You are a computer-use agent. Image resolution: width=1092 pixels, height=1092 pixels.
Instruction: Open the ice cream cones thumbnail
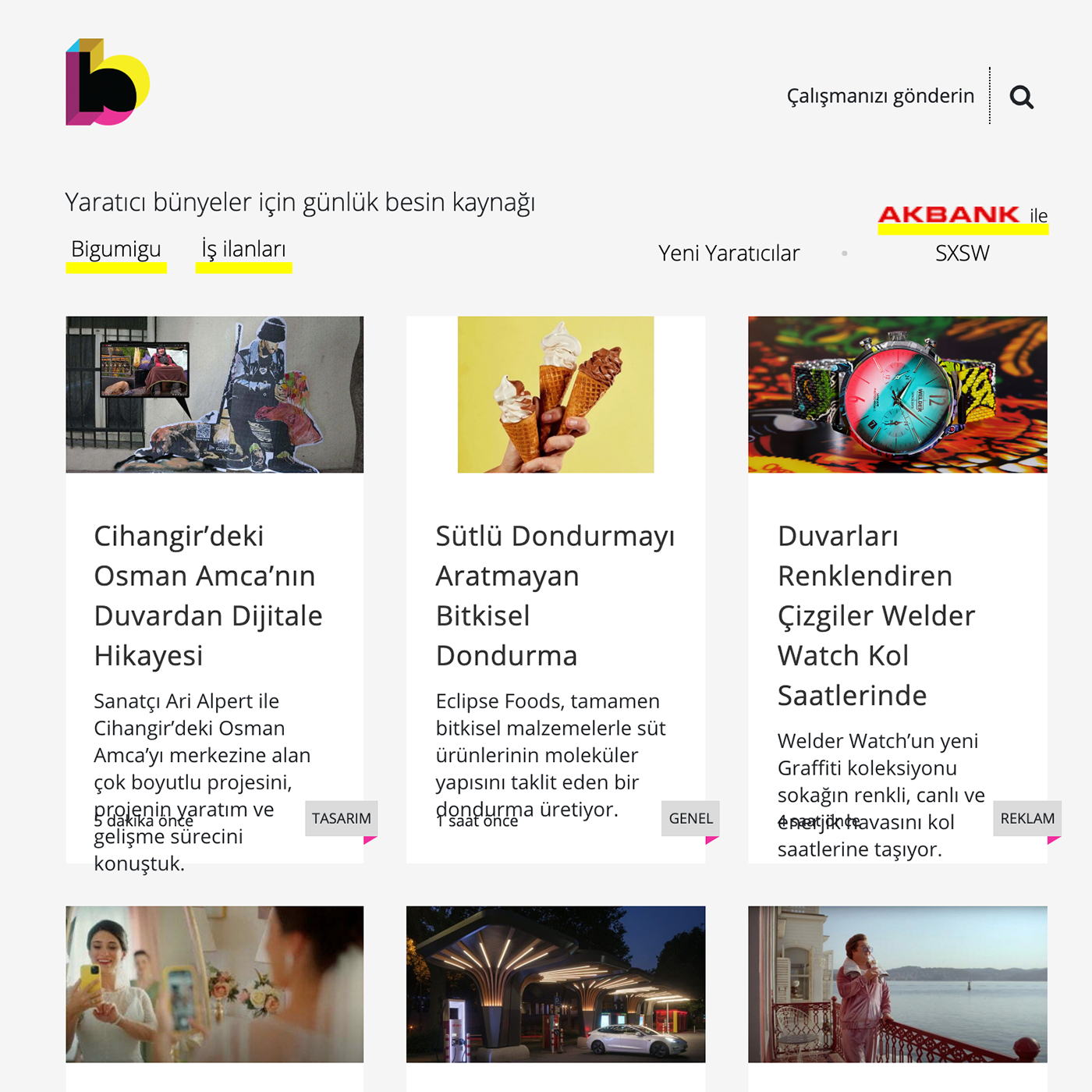pos(555,395)
